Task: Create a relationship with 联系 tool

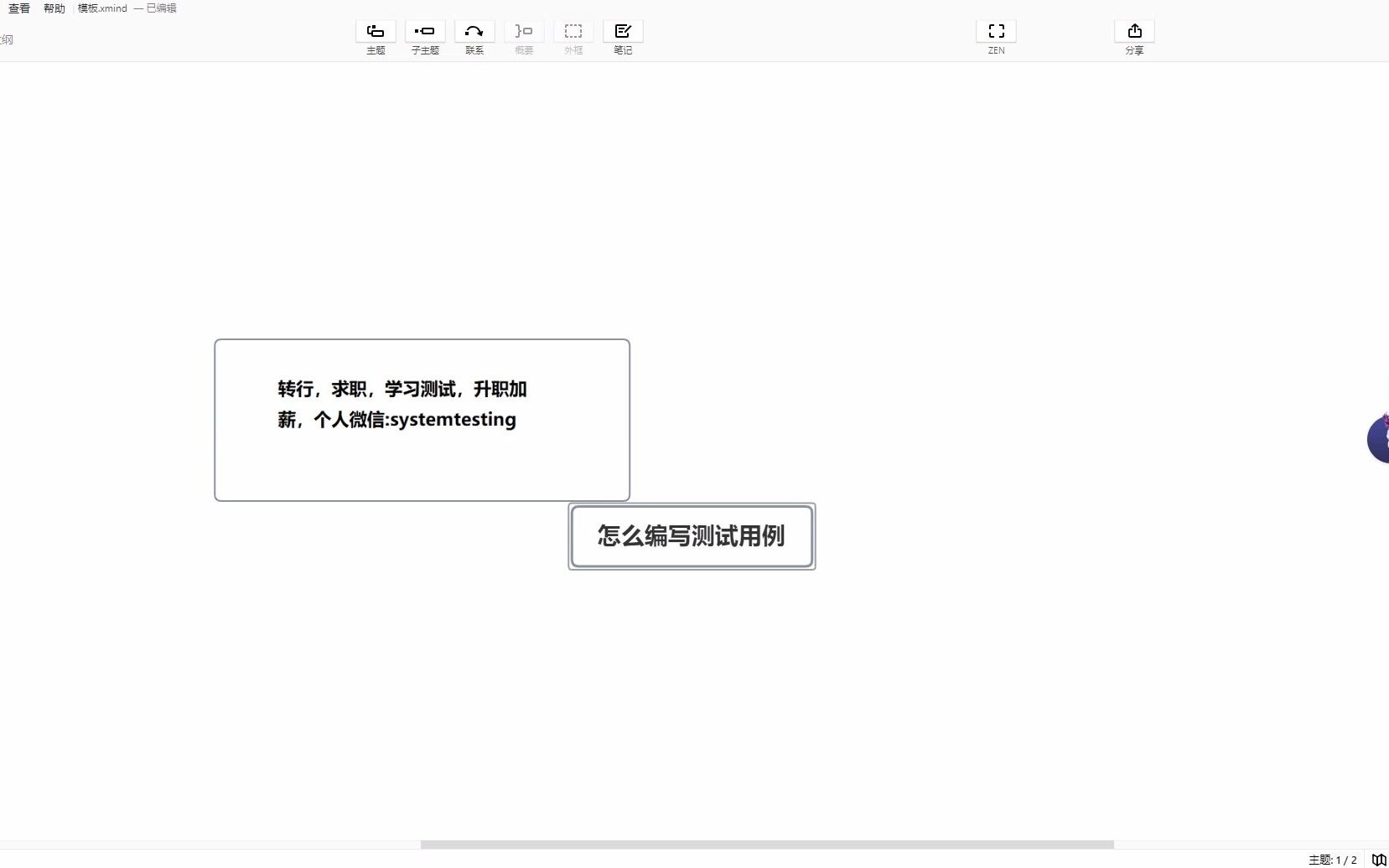Action: (x=473, y=37)
